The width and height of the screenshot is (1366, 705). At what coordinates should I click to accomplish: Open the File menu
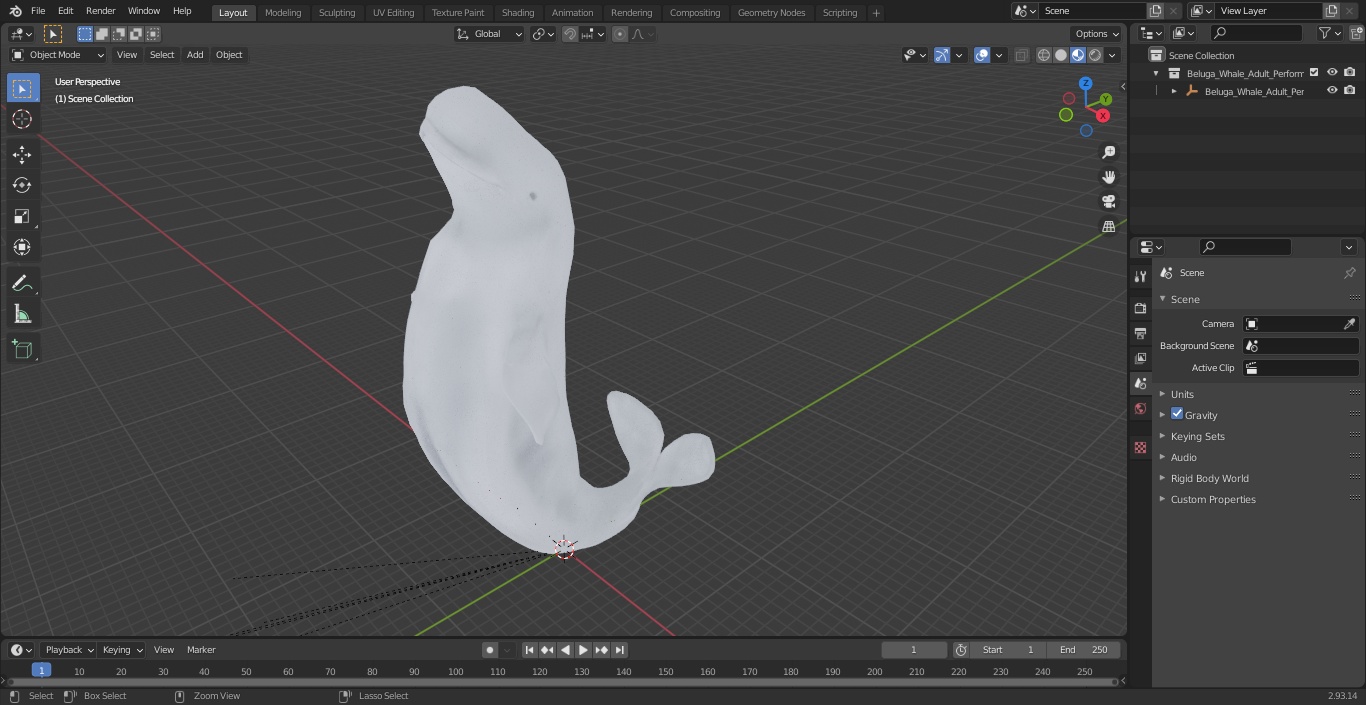coord(38,11)
